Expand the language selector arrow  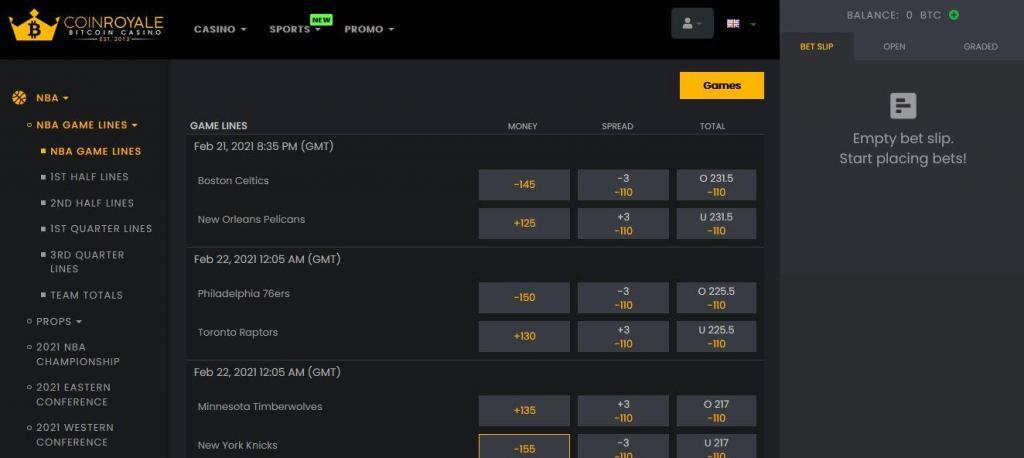coord(753,24)
